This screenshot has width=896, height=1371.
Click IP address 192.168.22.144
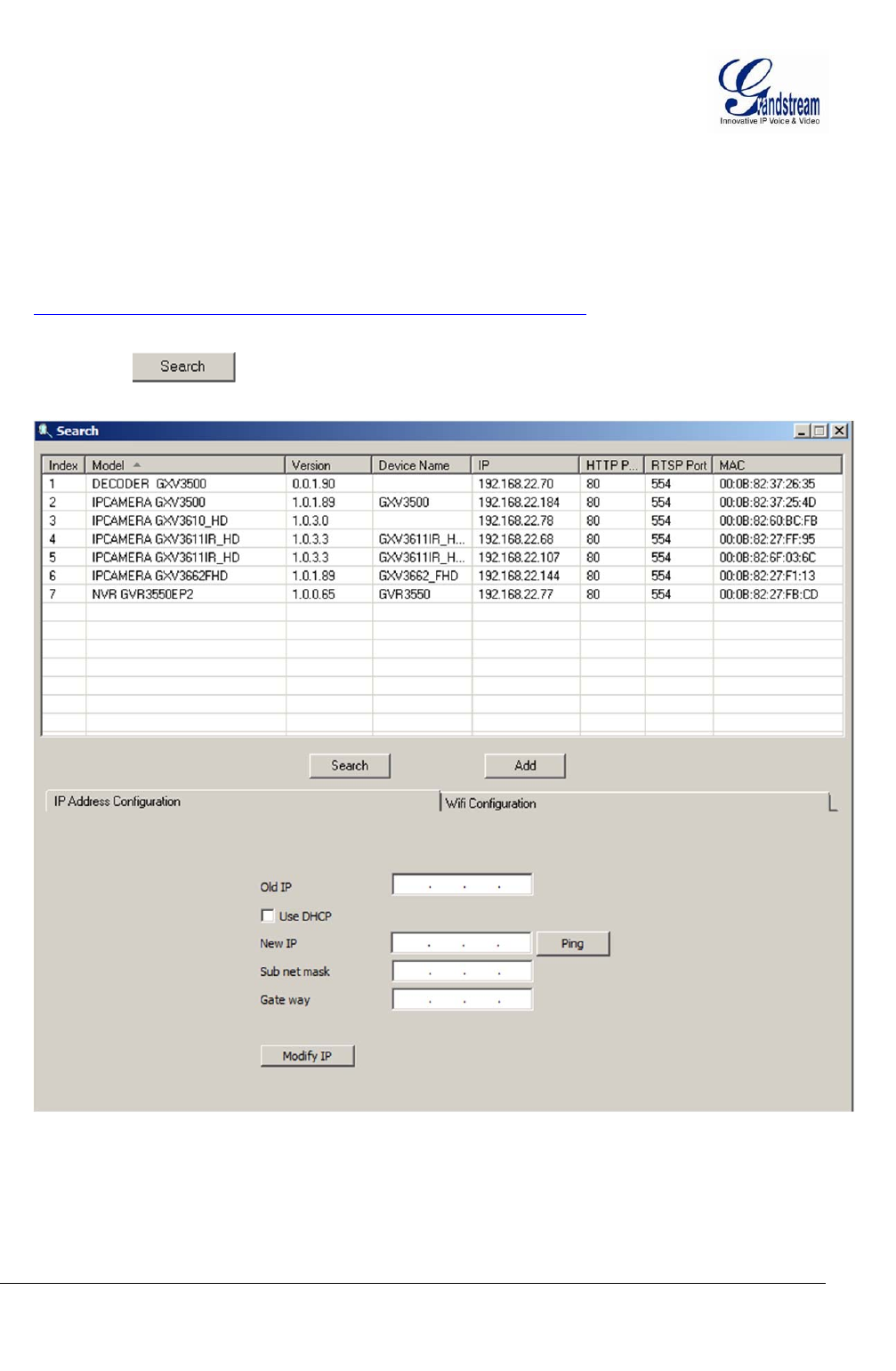519,576
